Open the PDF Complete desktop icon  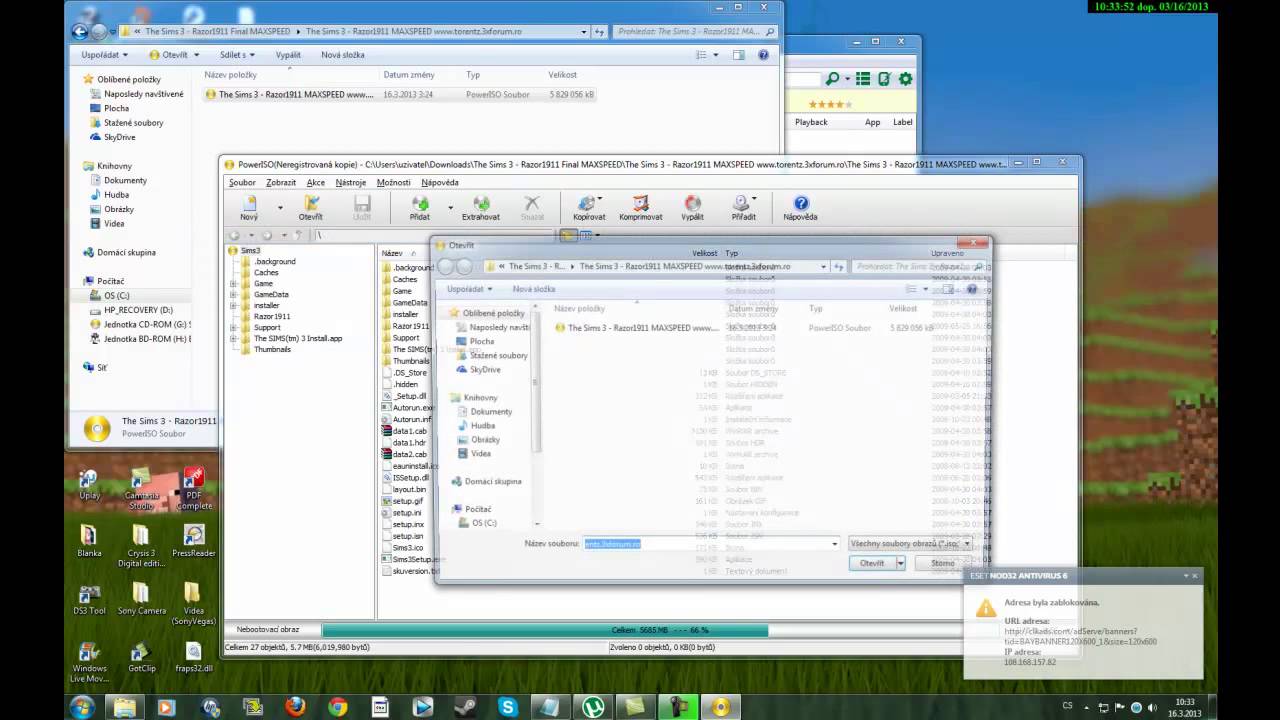[193, 488]
